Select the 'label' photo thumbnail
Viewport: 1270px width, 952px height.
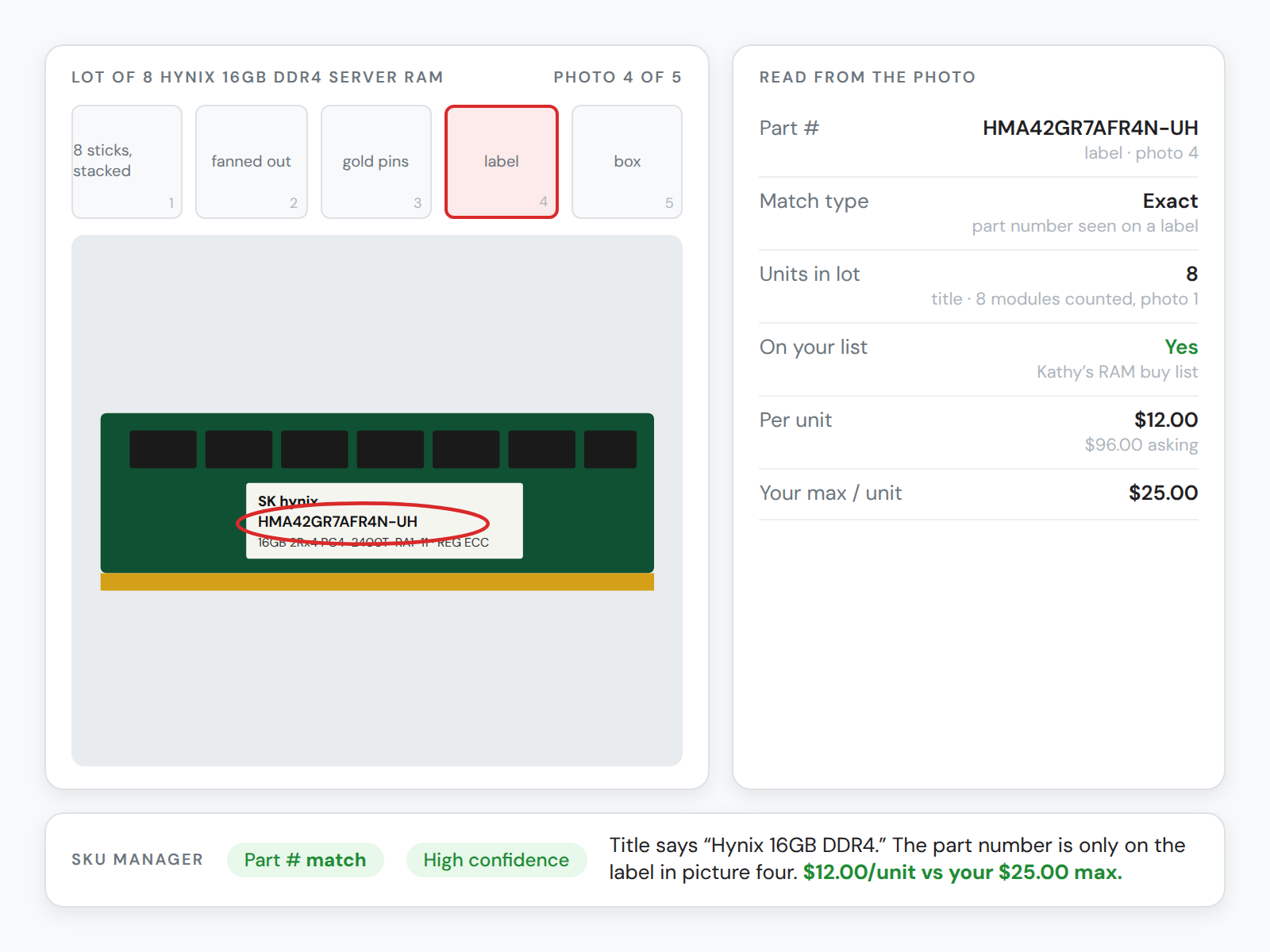pyautogui.click(x=502, y=162)
